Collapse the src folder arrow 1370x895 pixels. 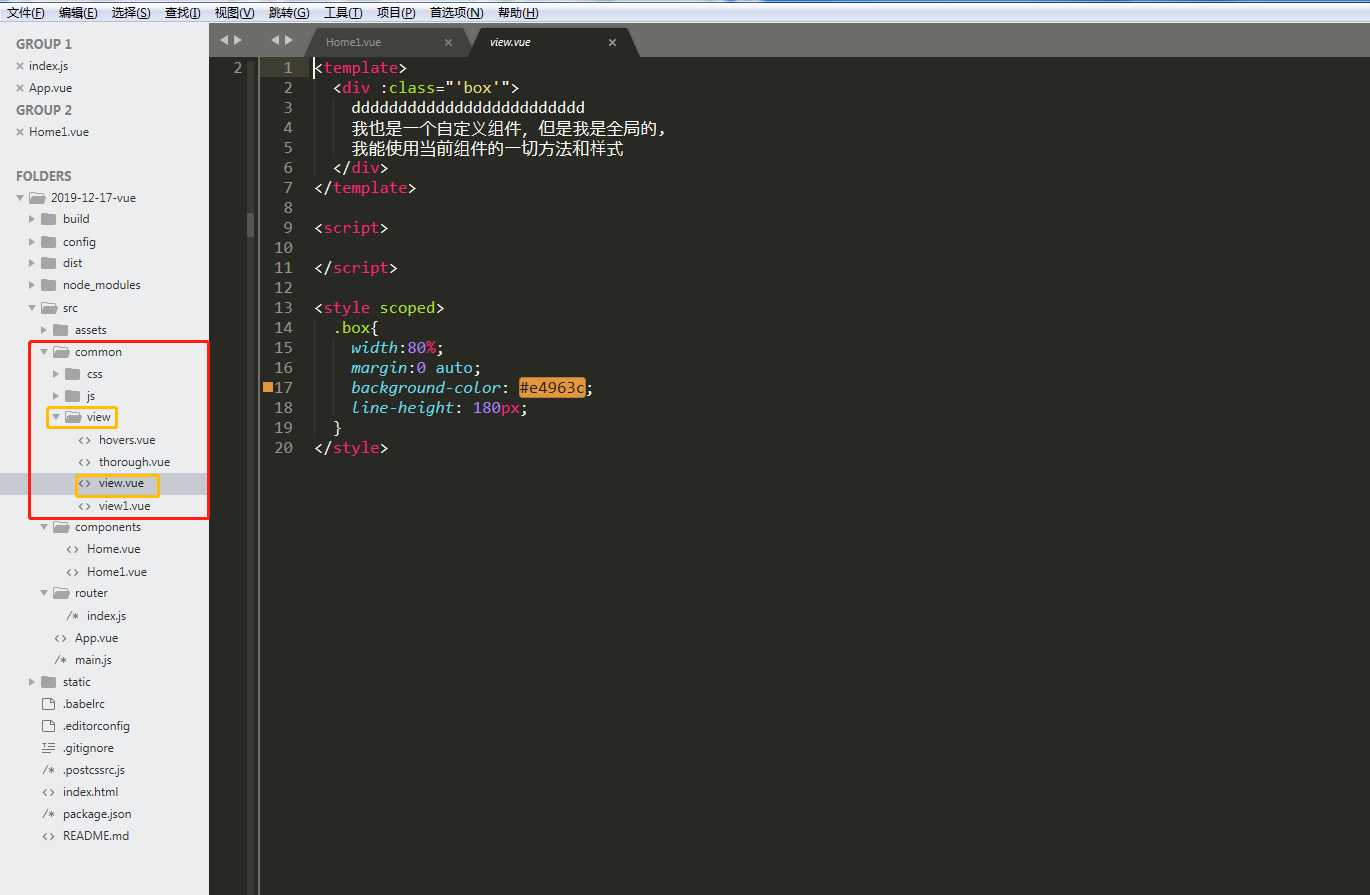(32, 308)
